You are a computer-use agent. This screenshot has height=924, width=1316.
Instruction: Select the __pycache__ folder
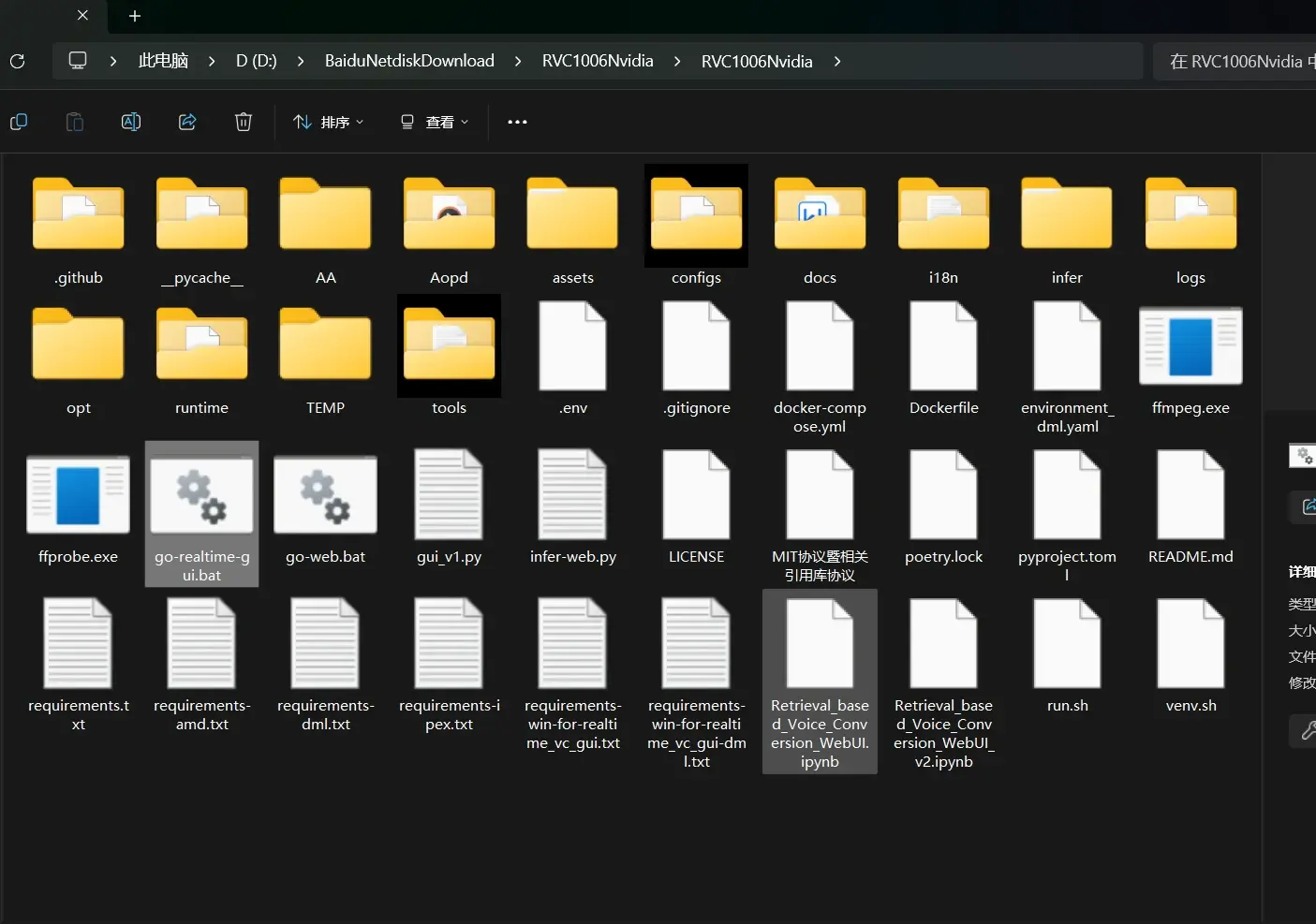(202, 230)
